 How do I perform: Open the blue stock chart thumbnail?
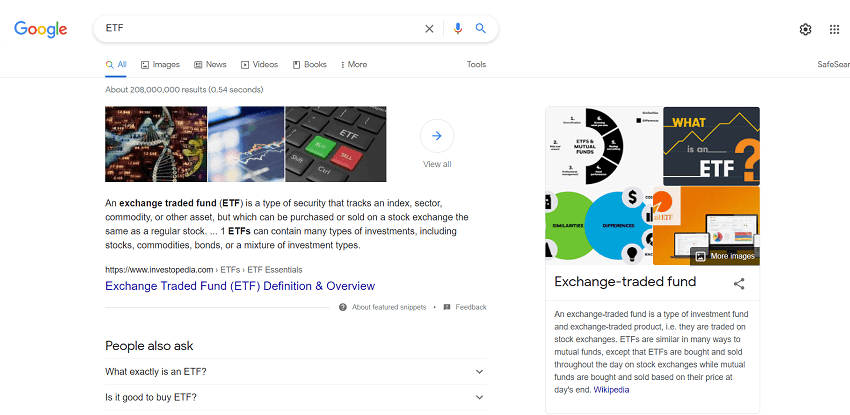[246, 144]
